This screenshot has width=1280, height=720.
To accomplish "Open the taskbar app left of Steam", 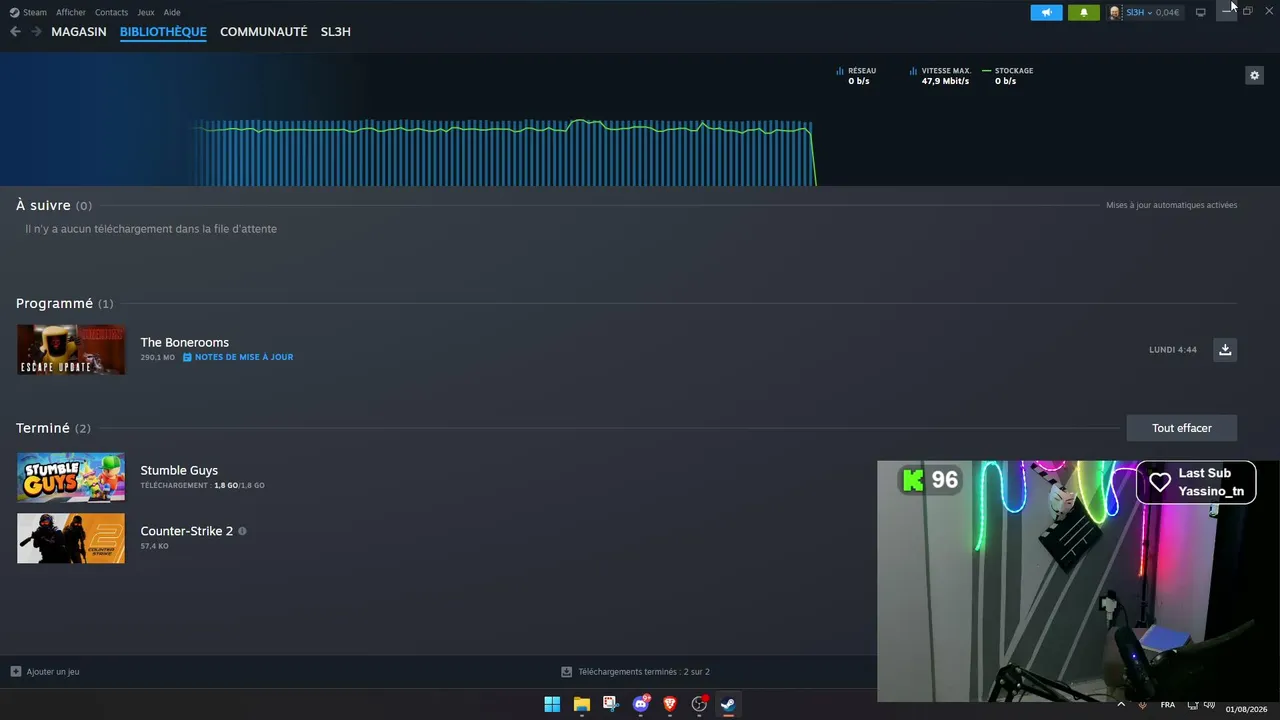I will click(699, 704).
